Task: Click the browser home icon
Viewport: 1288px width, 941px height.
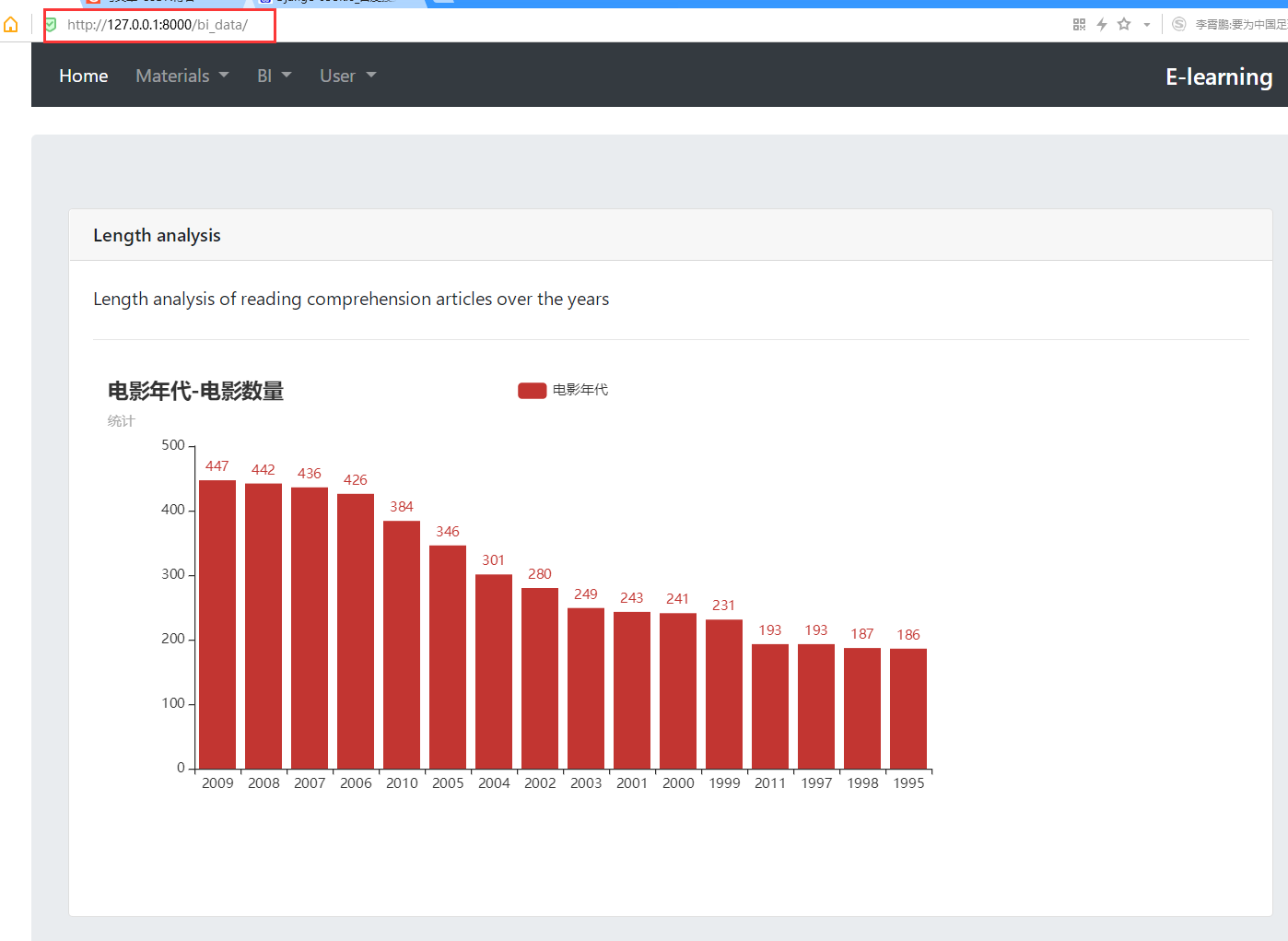Action: point(11,25)
